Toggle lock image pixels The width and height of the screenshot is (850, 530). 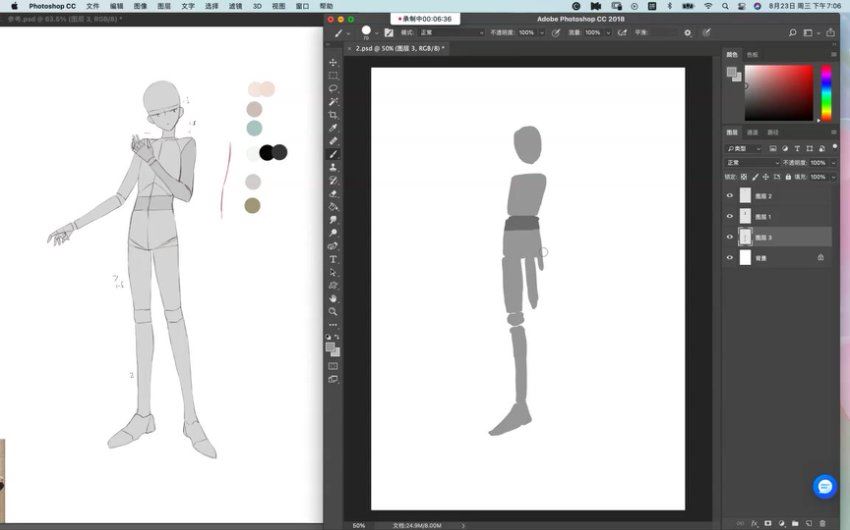(755, 177)
